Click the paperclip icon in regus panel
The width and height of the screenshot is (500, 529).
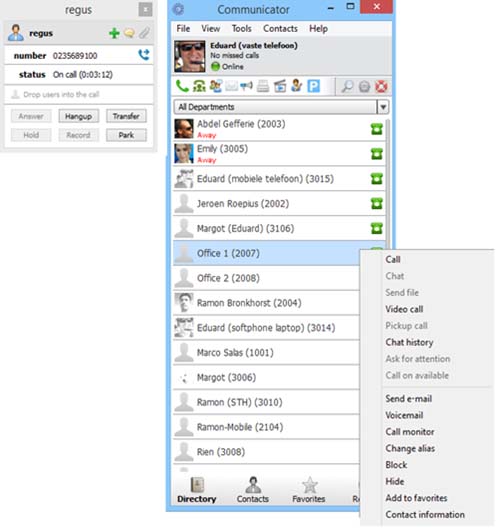click(144, 33)
